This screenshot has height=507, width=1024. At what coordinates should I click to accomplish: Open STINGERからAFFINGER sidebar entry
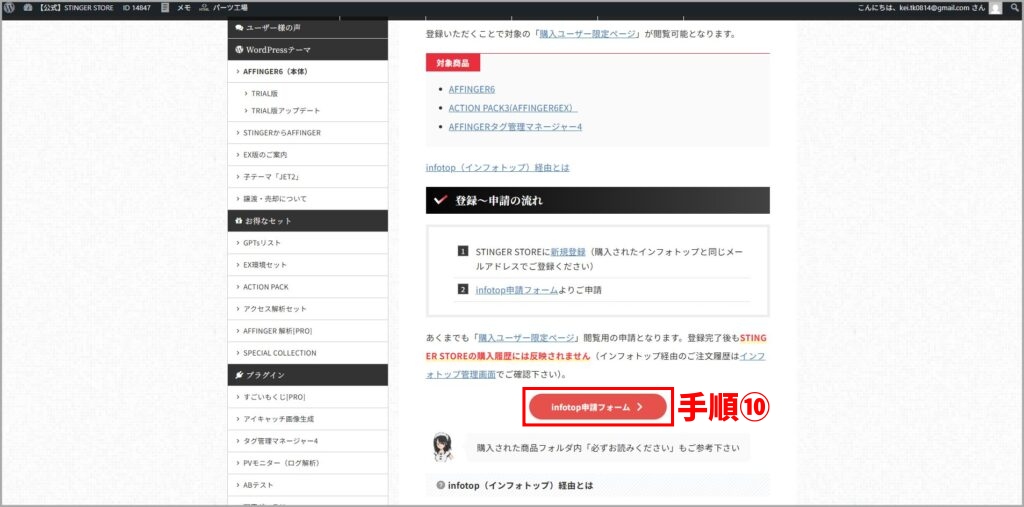281,132
